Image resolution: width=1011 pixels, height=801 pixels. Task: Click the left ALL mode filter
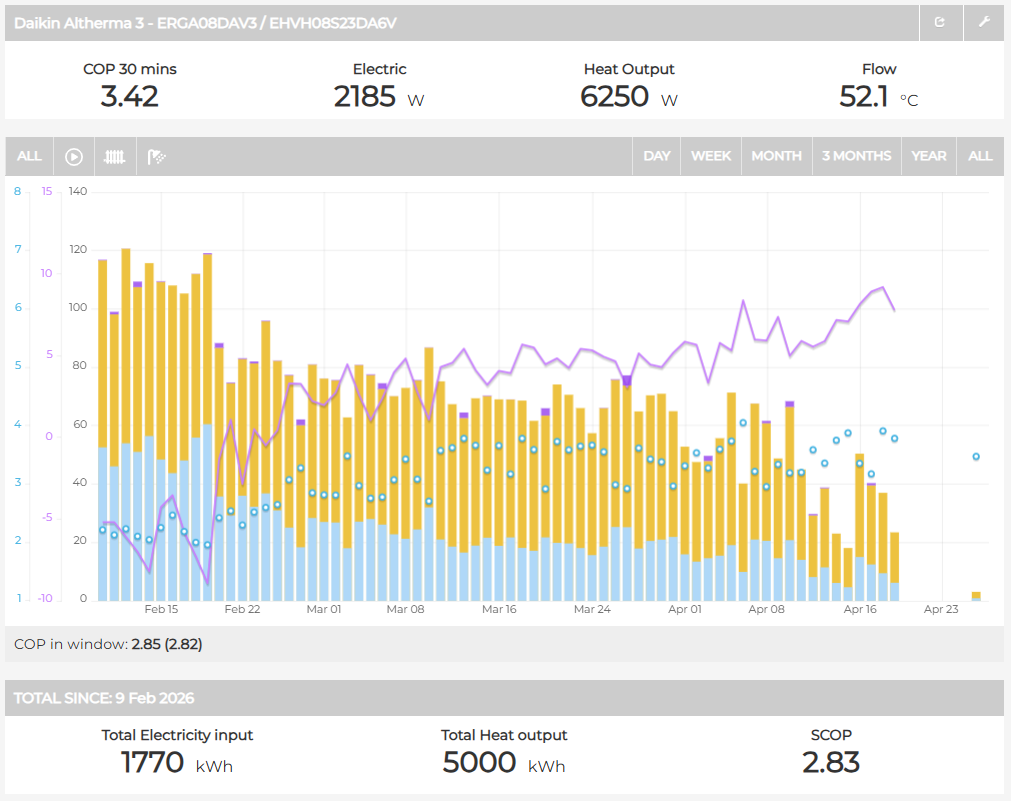coord(29,156)
